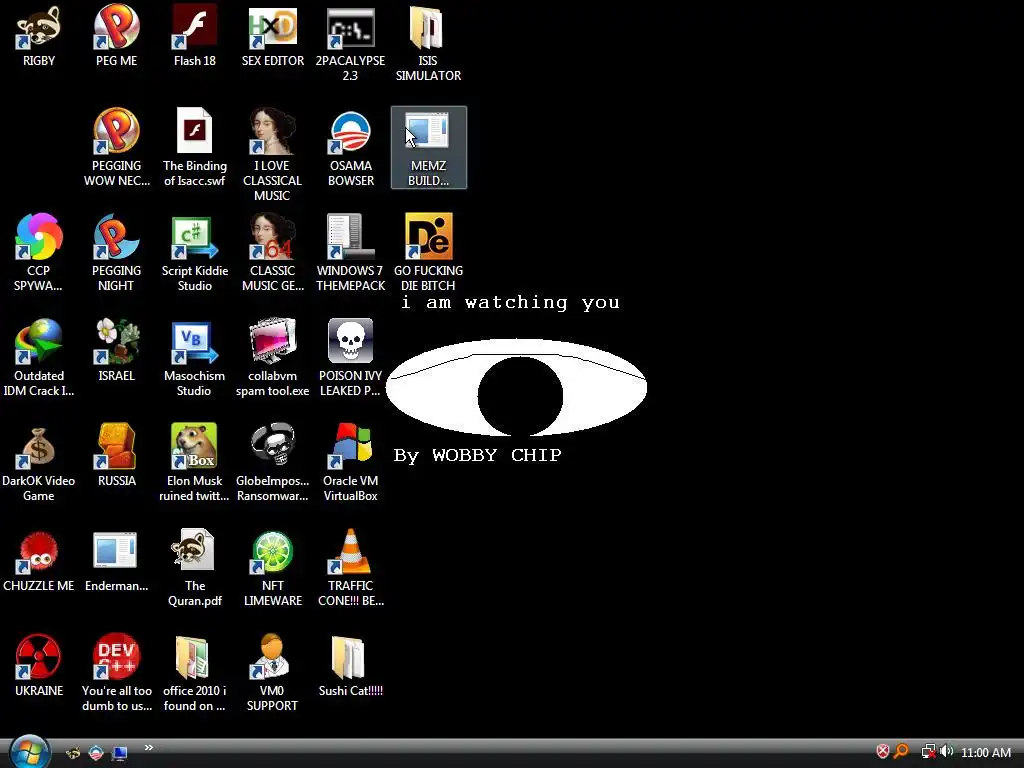Image resolution: width=1024 pixels, height=768 pixels.
Task: Select the DarkOK Video Game money bag
Action: coord(39,463)
